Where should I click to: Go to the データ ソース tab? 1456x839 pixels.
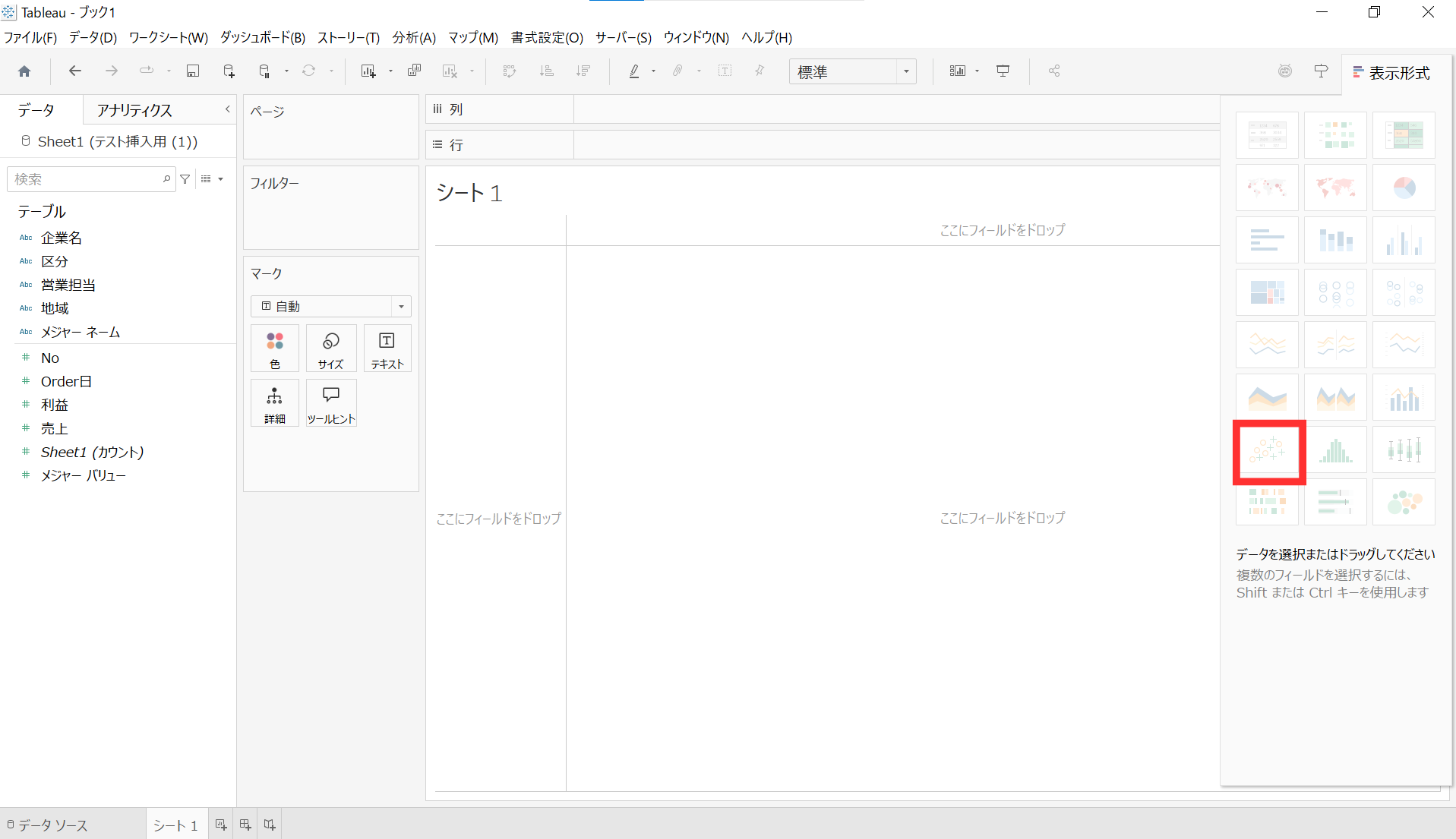47,825
